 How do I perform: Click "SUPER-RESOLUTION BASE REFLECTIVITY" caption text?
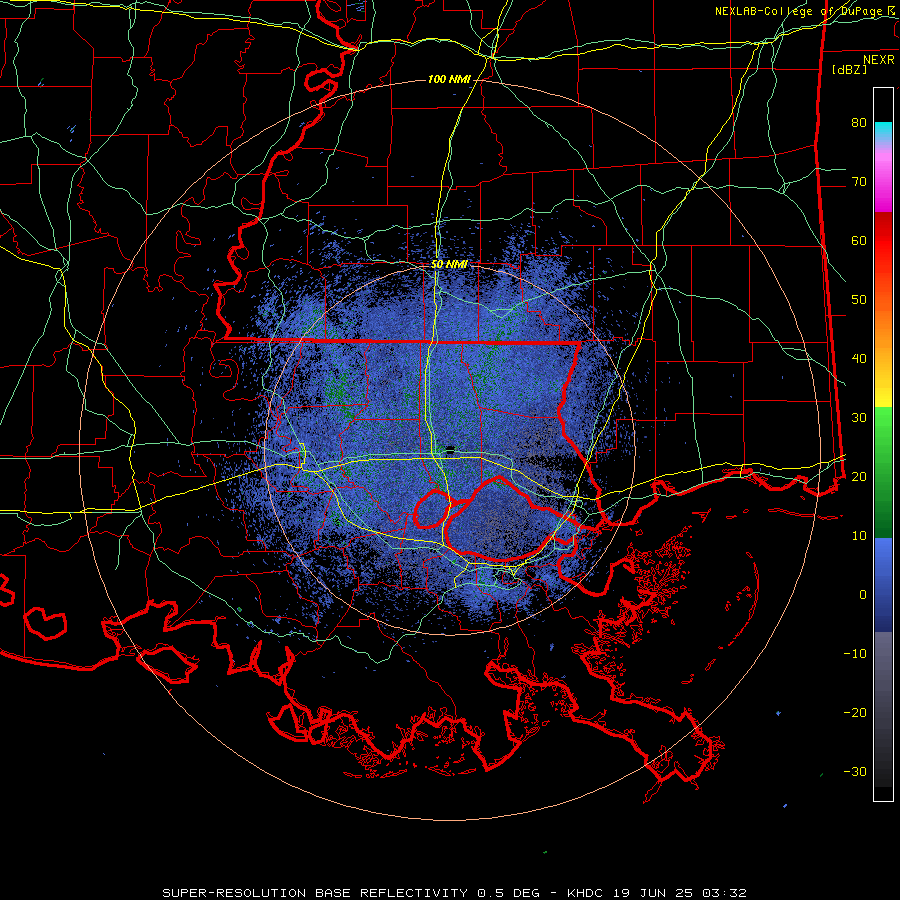pos(315,893)
